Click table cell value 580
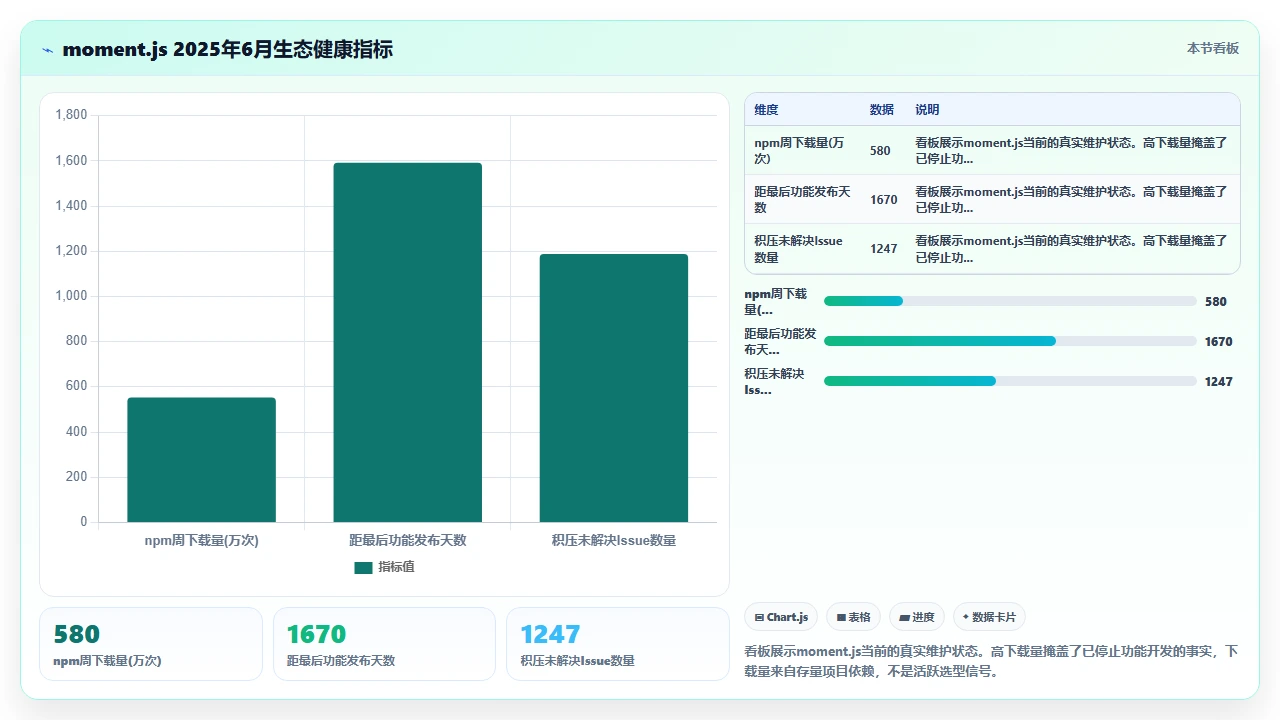Viewport: 1280px width, 720px height. [x=880, y=151]
